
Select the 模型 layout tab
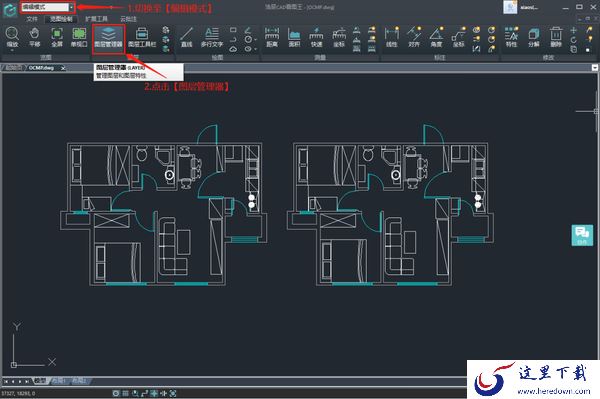39,381
